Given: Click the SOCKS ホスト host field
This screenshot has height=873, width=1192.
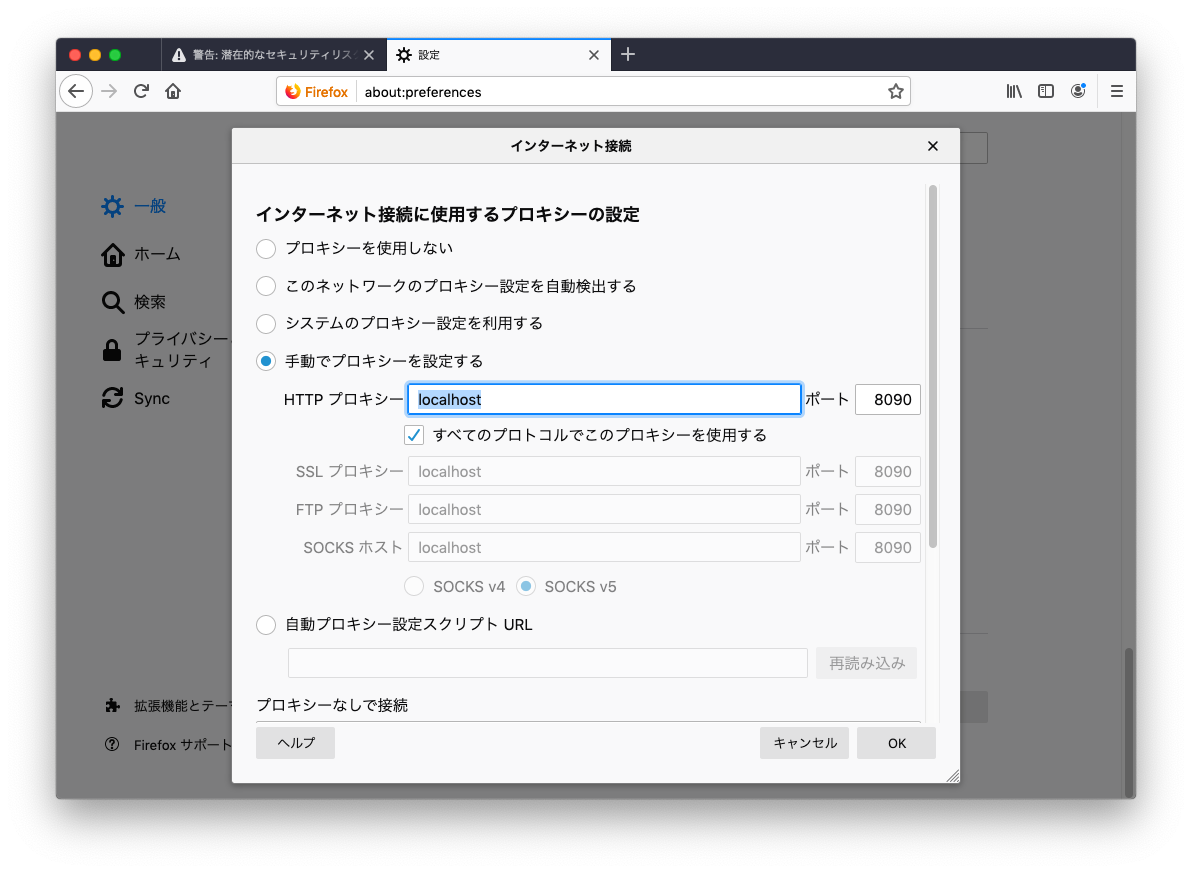Looking at the screenshot, I should coord(604,548).
